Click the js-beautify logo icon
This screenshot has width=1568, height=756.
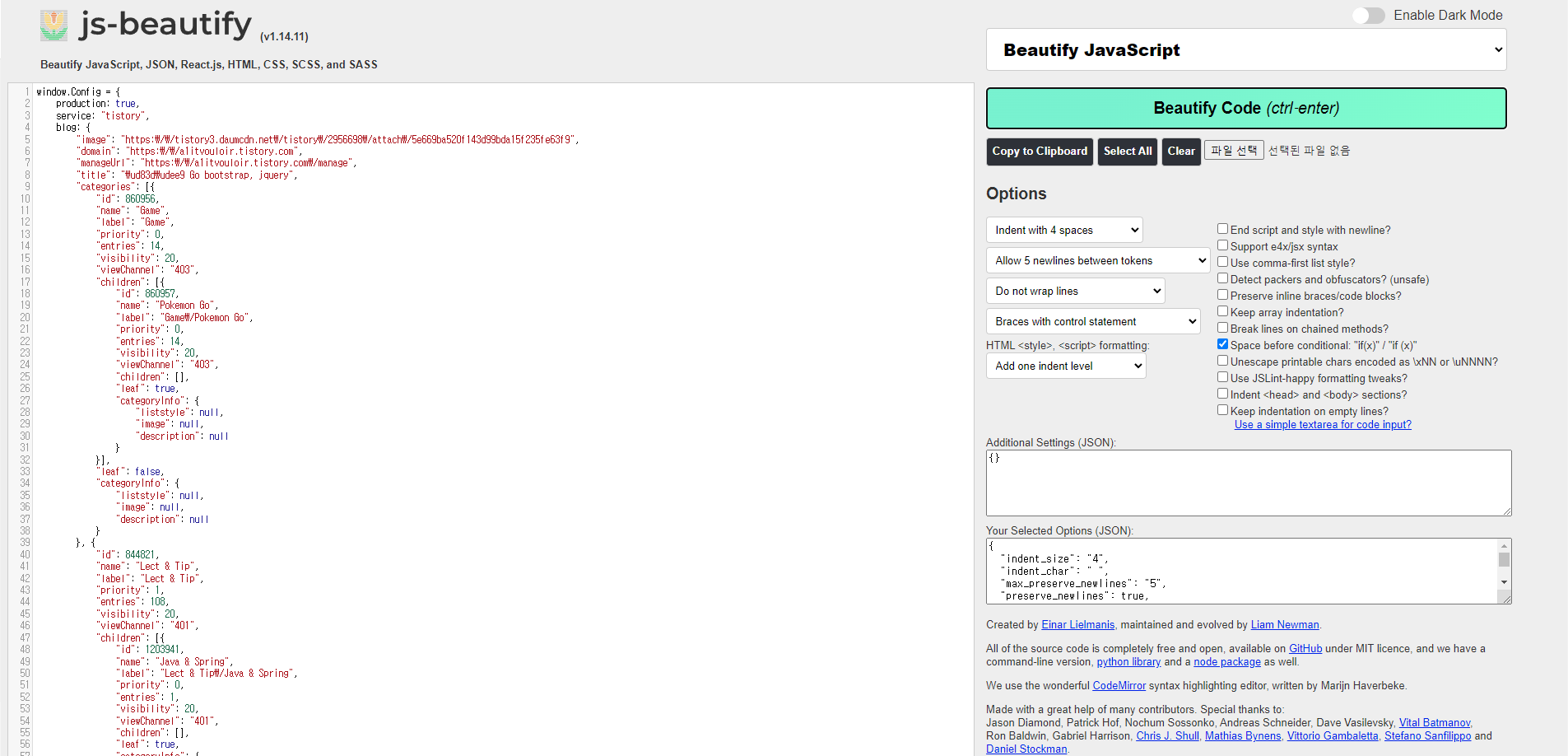pos(54,26)
